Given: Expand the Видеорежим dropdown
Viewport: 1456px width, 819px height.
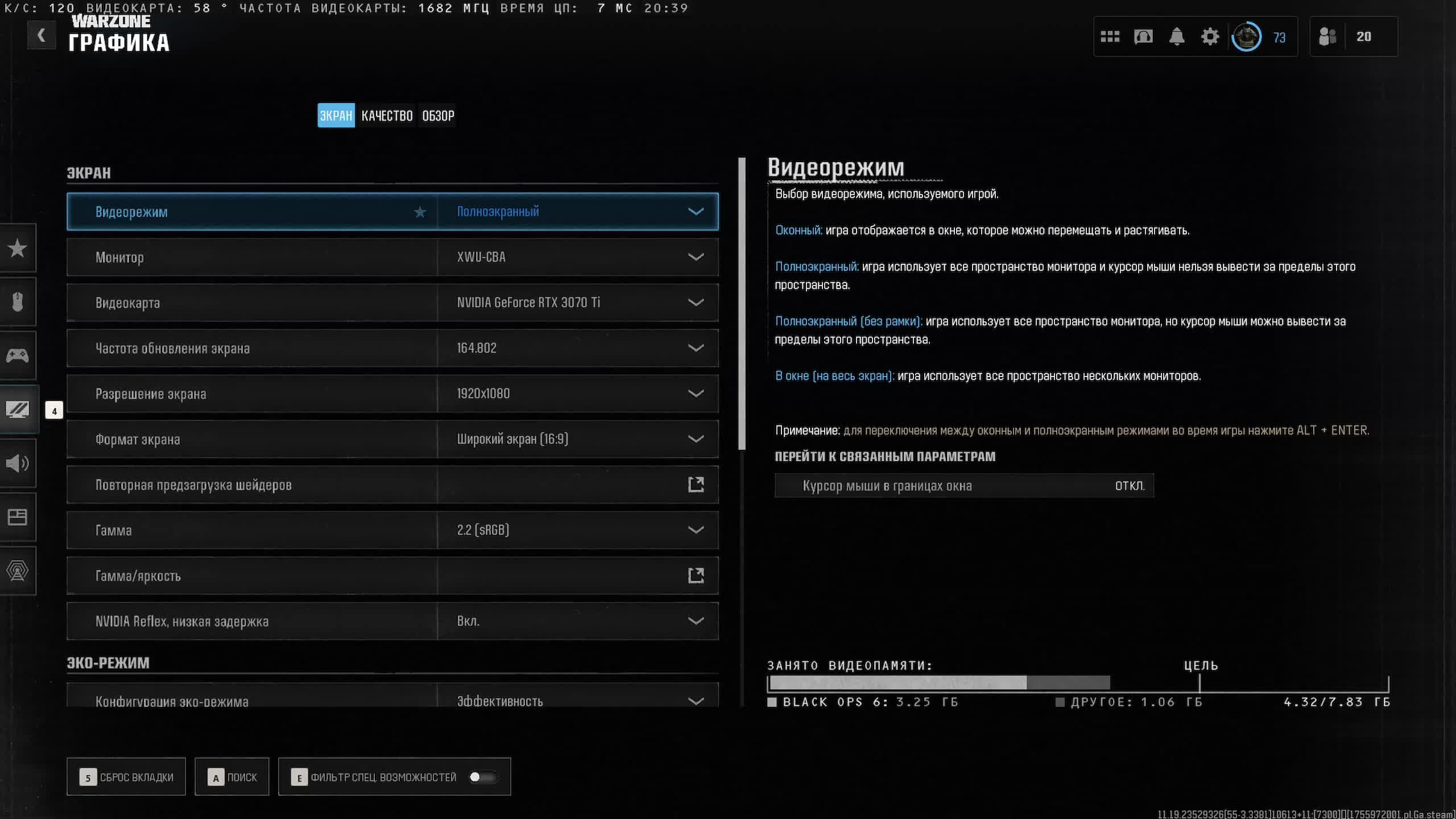Looking at the screenshot, I should tap(696, 212).
